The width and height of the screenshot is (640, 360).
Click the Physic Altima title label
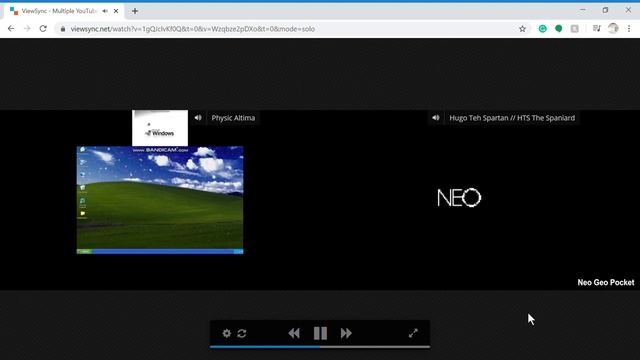[233, 118]
